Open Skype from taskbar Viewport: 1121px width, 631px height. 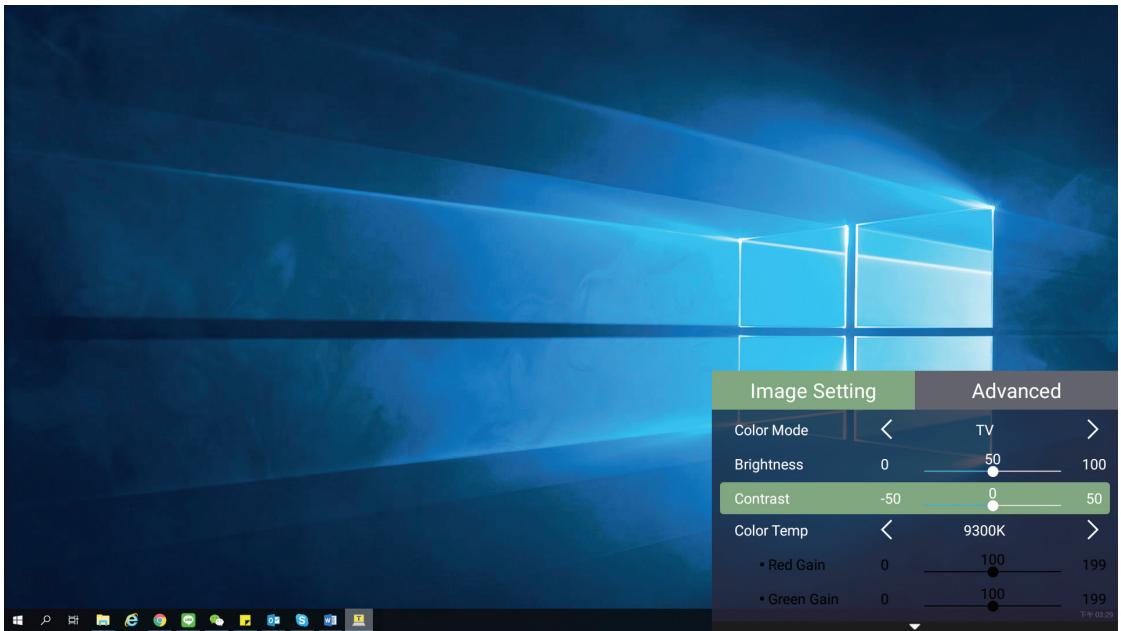tap(302, 620)
